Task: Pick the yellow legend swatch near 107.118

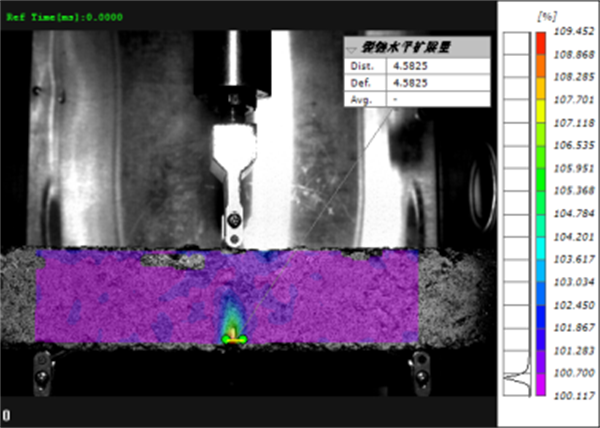Action: point(540,122)
